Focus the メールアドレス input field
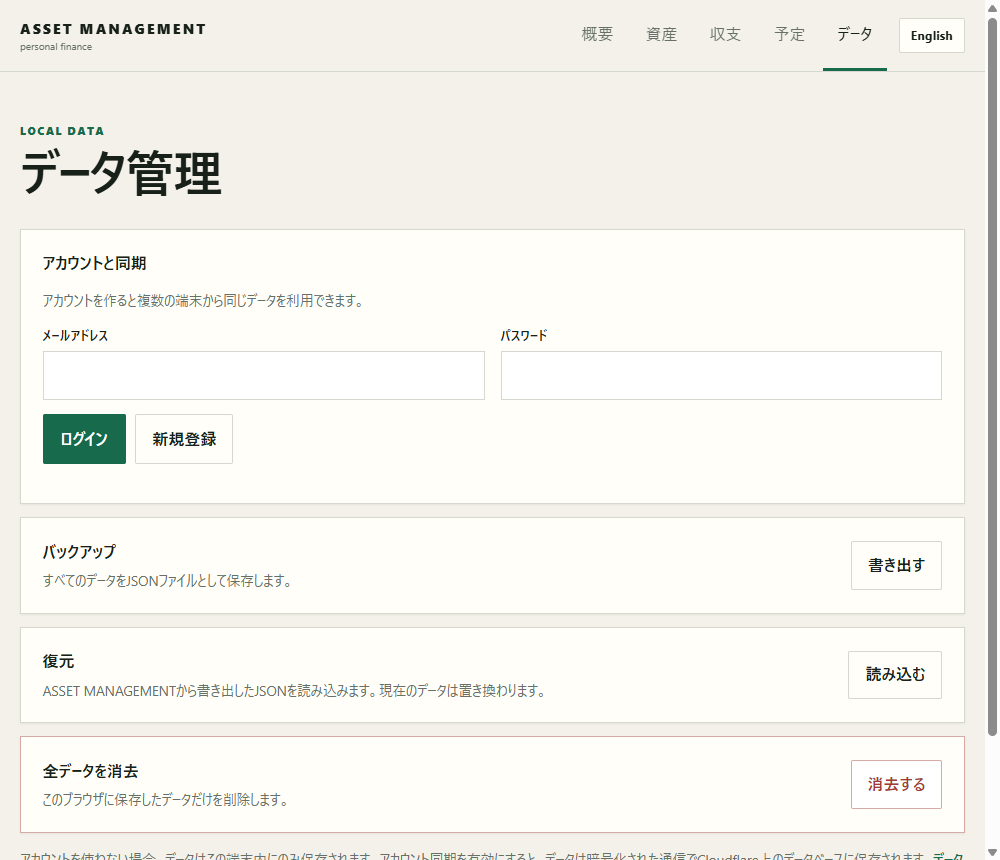The height and width of the screenshot is (860, 1000). coord(263,375)
